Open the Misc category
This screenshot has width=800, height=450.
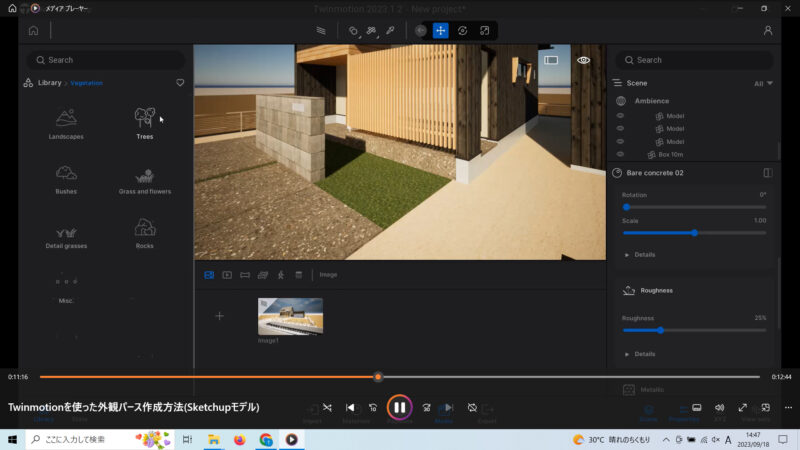coord(66,290)
